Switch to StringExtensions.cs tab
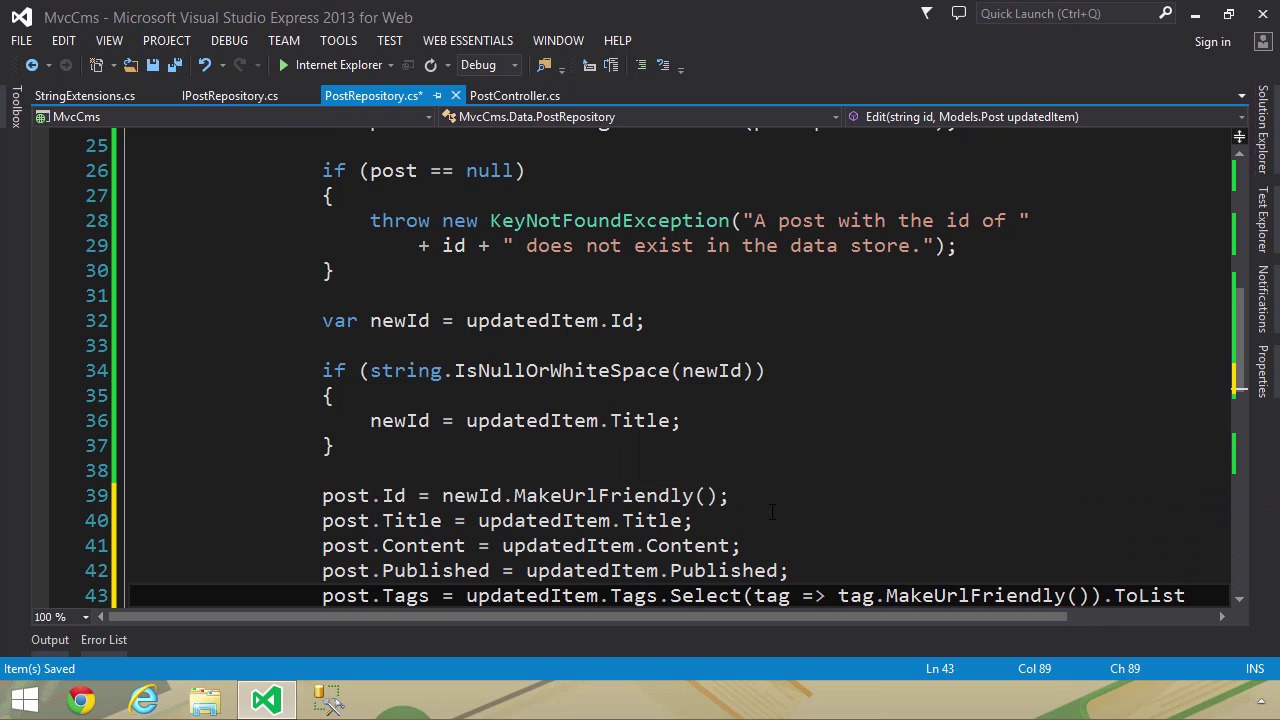This screenshot has height=720, width=1280. (85, 96)
